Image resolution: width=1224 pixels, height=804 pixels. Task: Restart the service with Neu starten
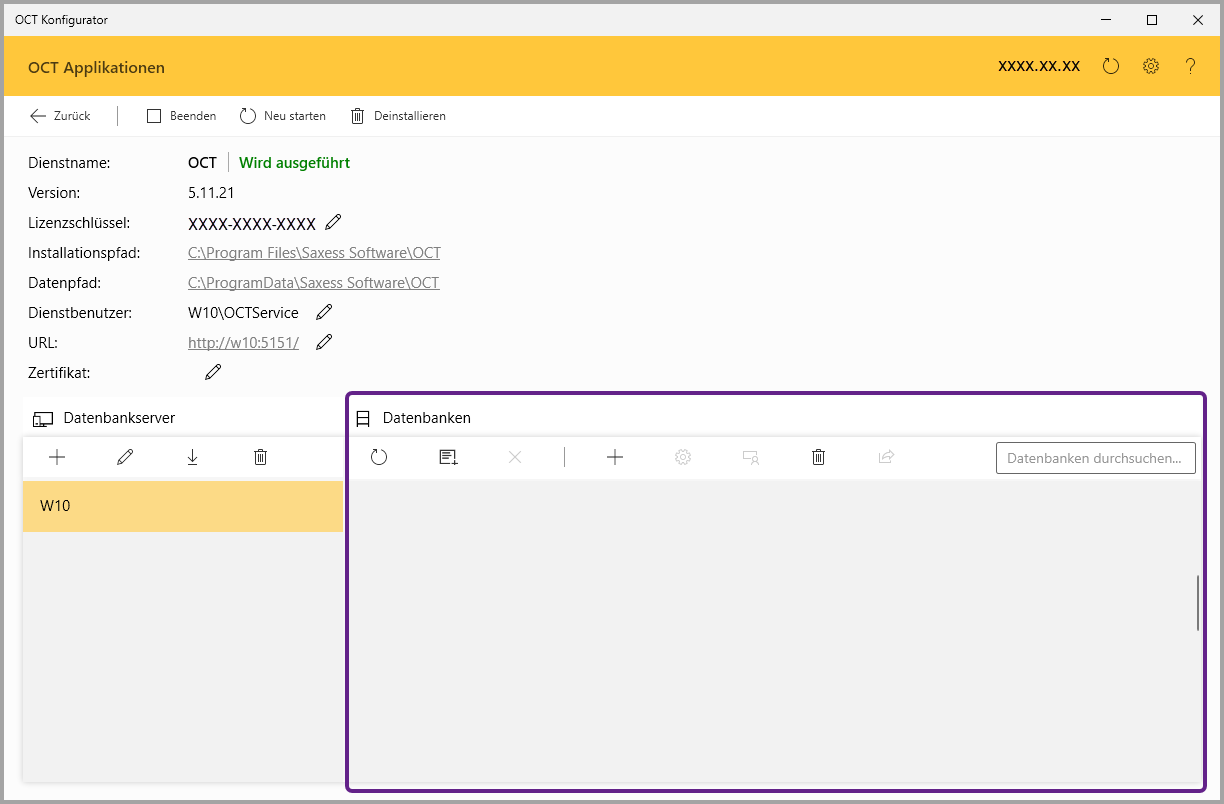(283, 116)
